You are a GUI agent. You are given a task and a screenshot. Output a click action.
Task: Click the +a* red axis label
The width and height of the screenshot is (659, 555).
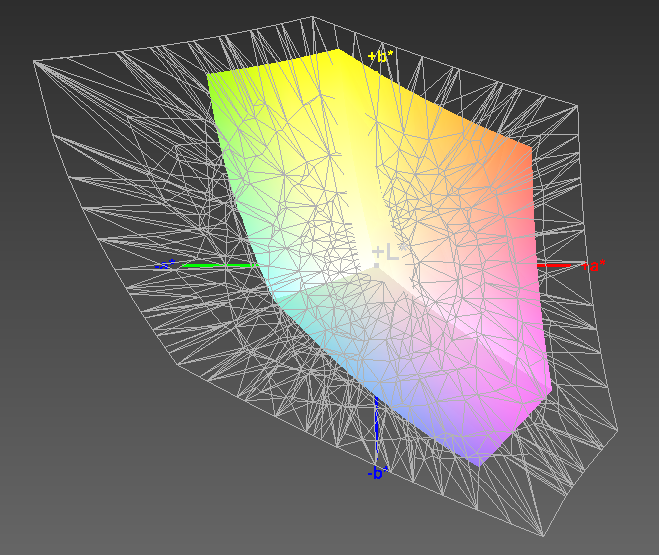[x=593, y=266]
